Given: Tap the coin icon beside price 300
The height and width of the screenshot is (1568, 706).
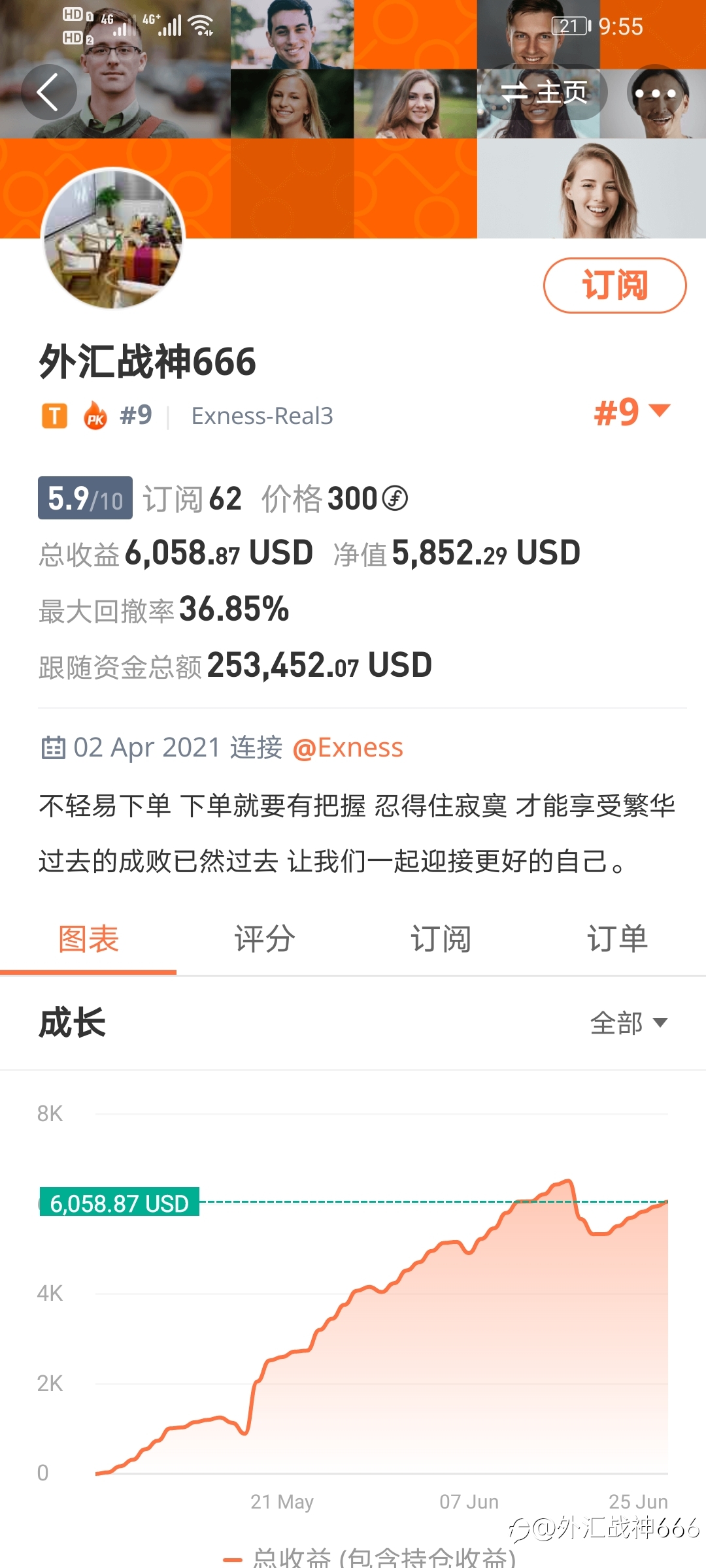Looking at the screenshot, I should 395,498.
